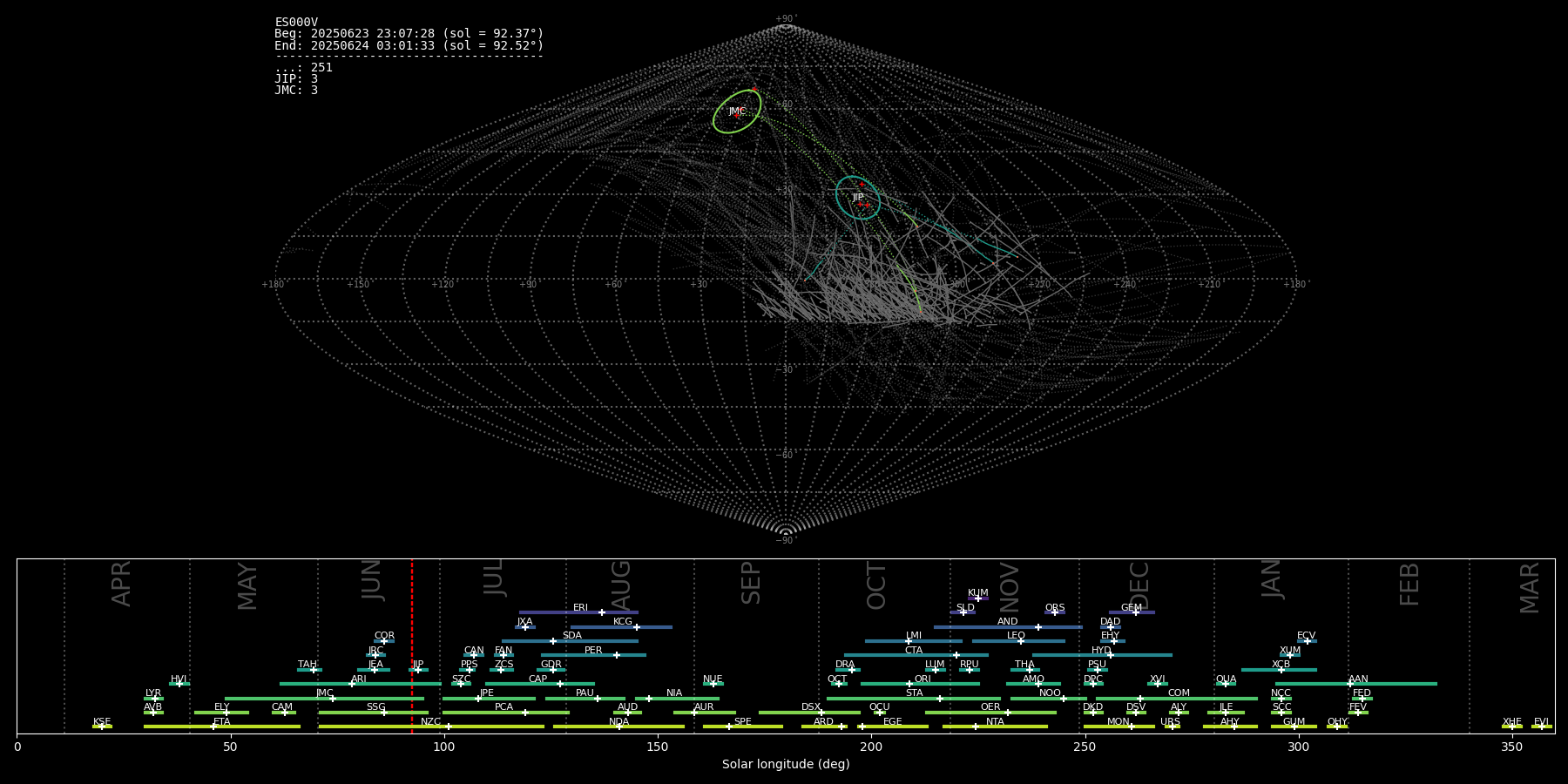Click the '...: 251' sporadic count line
This screenshot has height=784, width=1568.
pyautogui.click(x=303, y=68)
